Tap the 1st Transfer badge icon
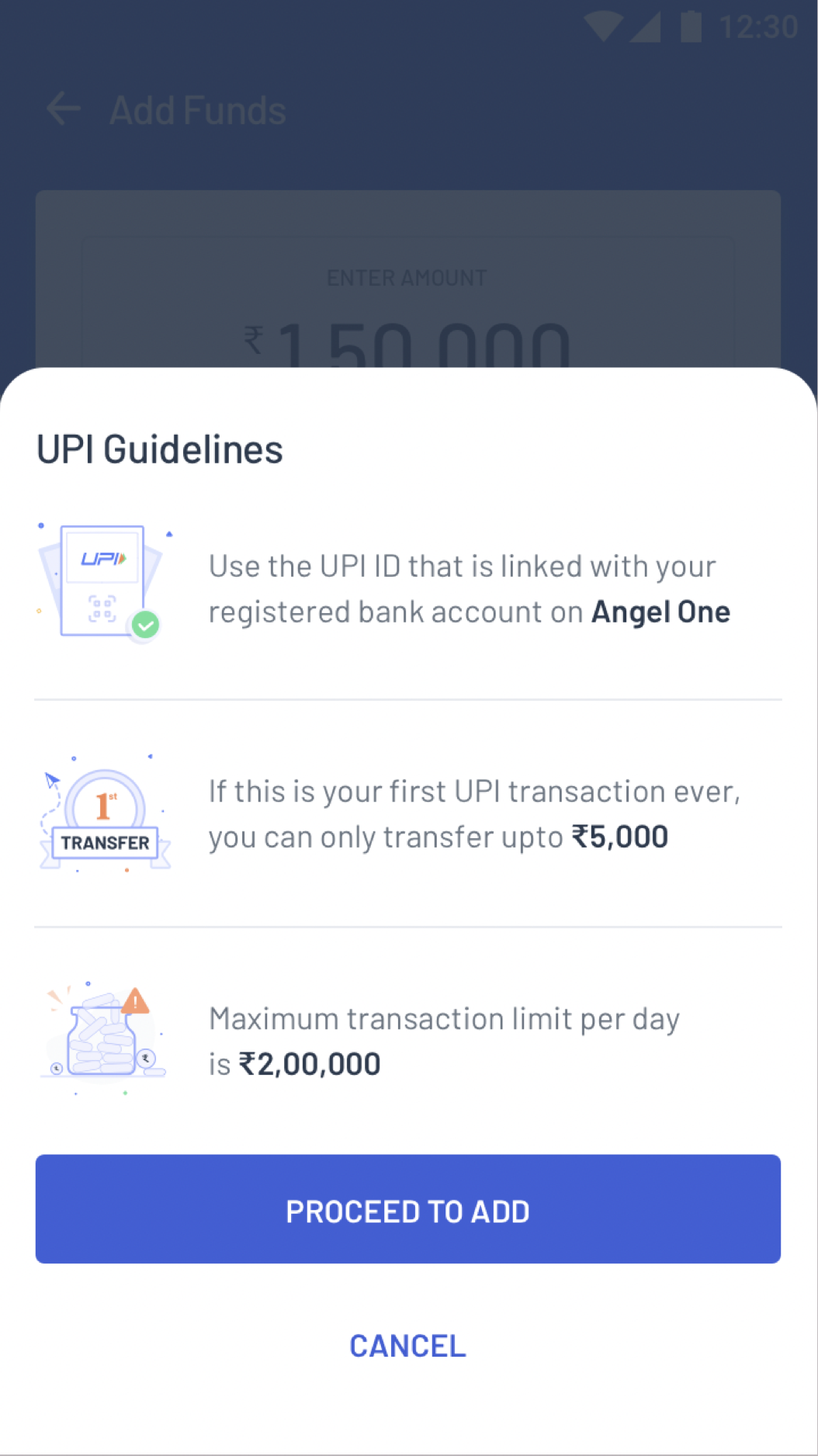 (x=105, y=815)
